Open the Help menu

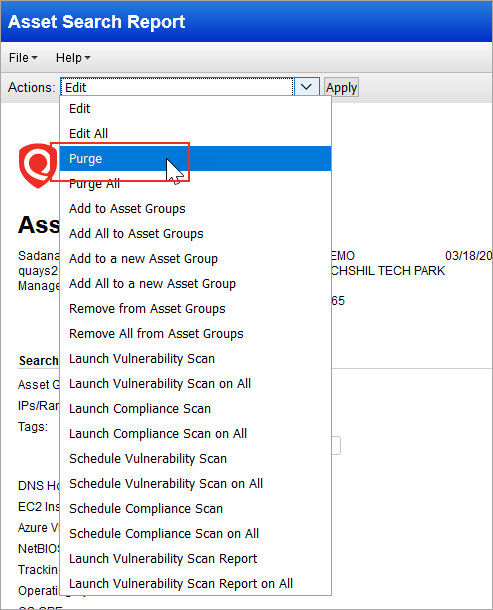coord(73,58)
